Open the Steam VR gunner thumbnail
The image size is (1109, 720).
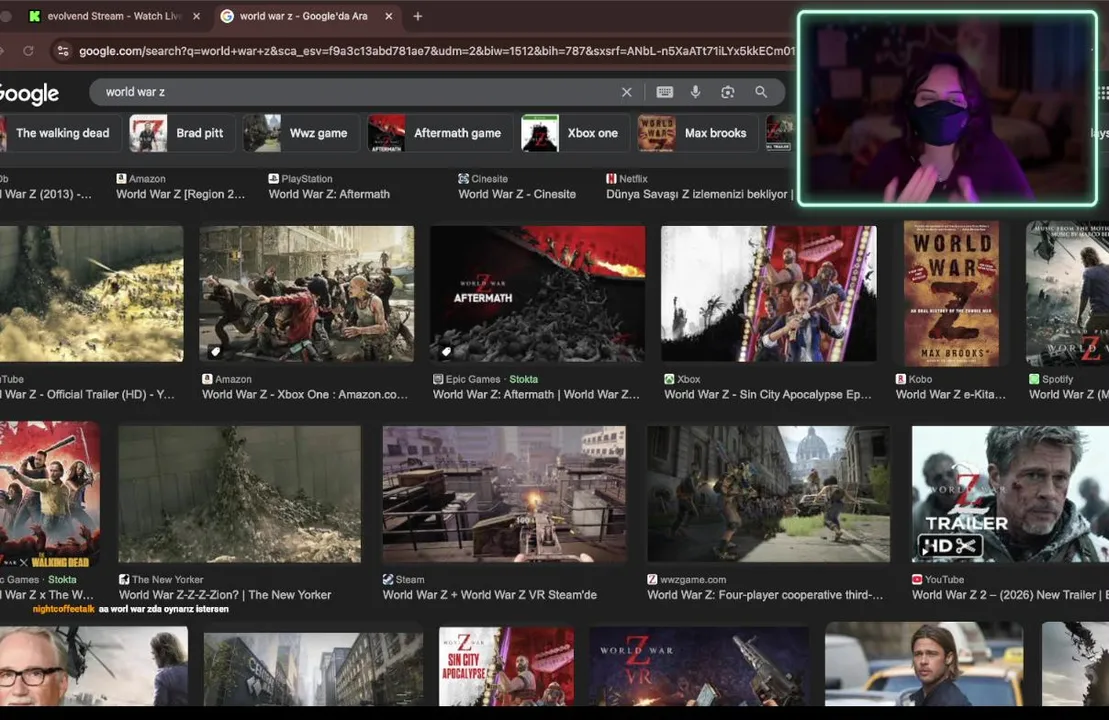pyautogui.click(x=504, y=494)
